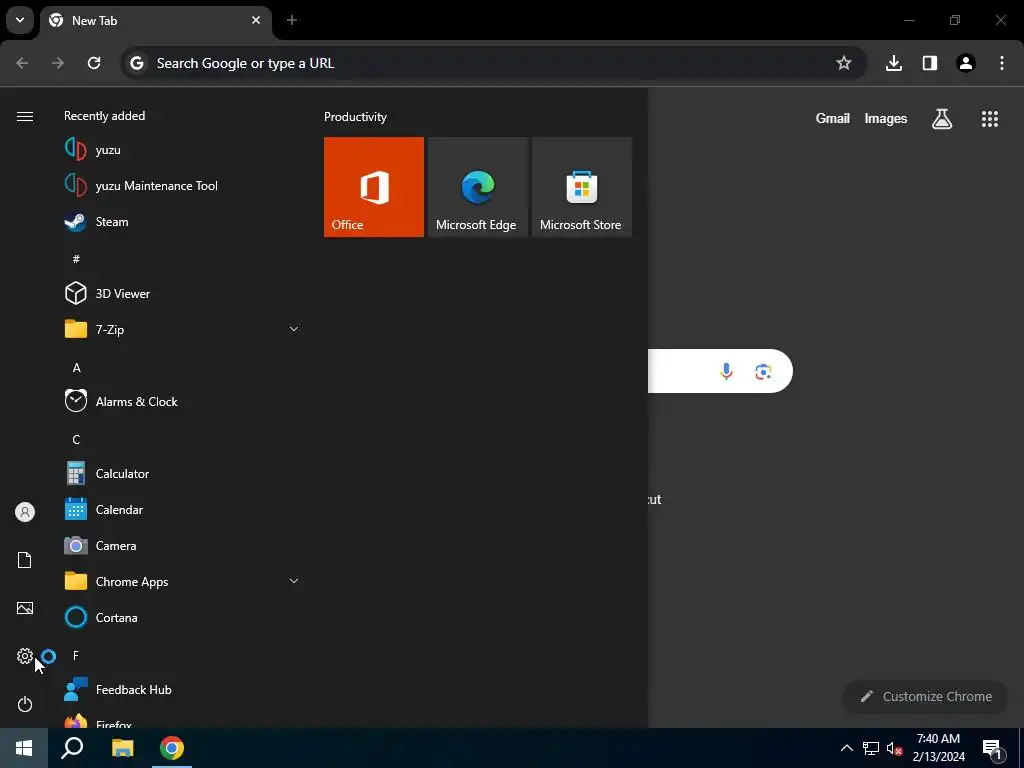Screen dimensions: 1024x768
Task: Open a new tab with plus button
Action: (x=292, y=20)
